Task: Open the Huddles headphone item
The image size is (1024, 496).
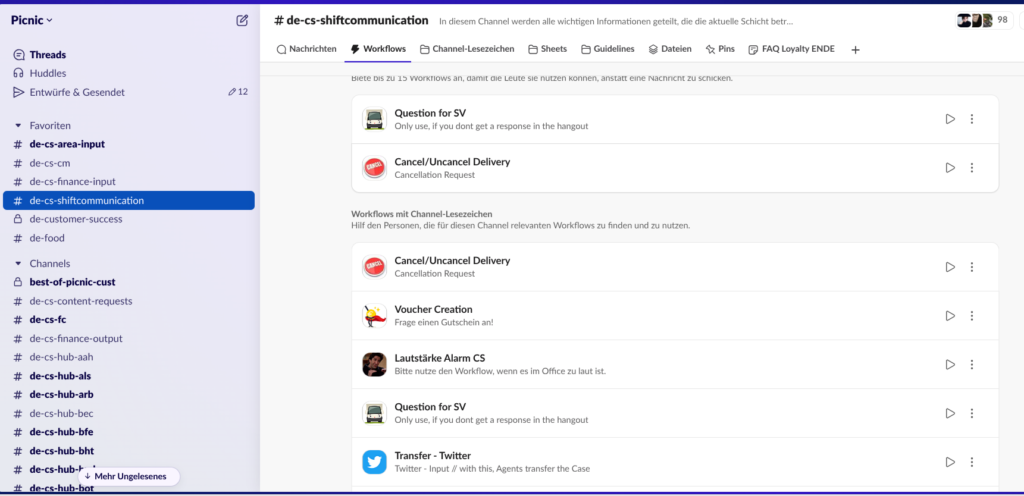Action: [47, 73]
